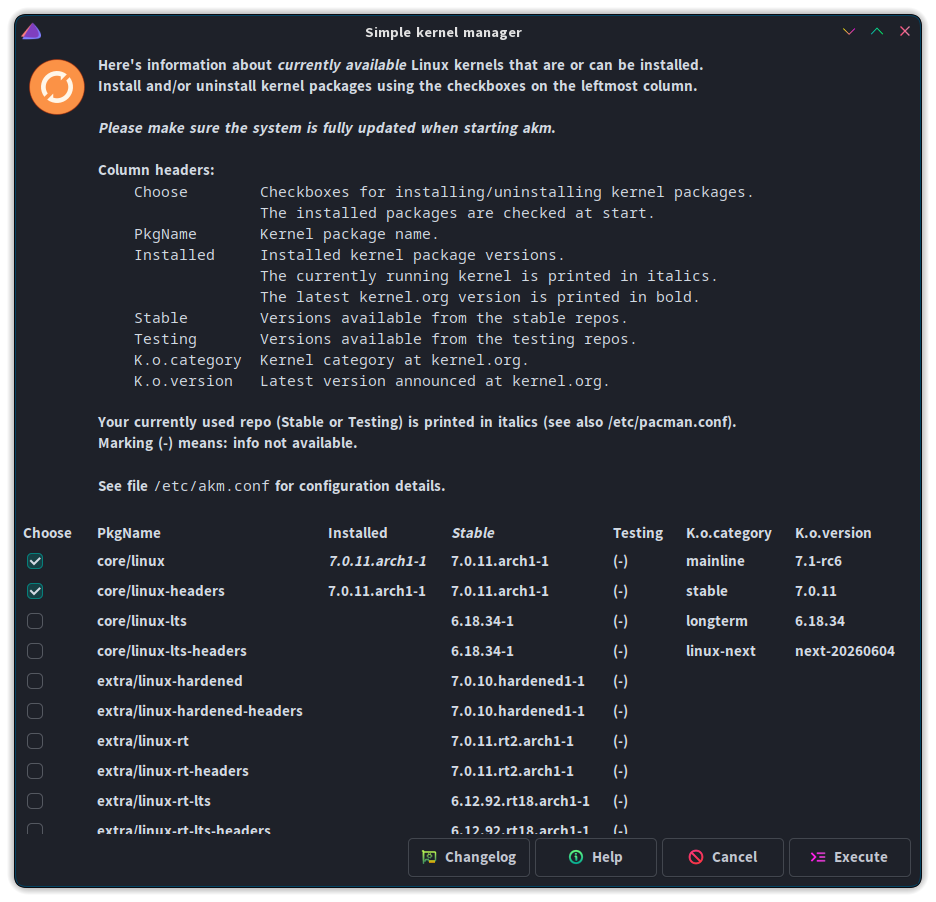Click 7.0.10.hardened1-1 in the extra/linux-hardened row

(518, 681)
